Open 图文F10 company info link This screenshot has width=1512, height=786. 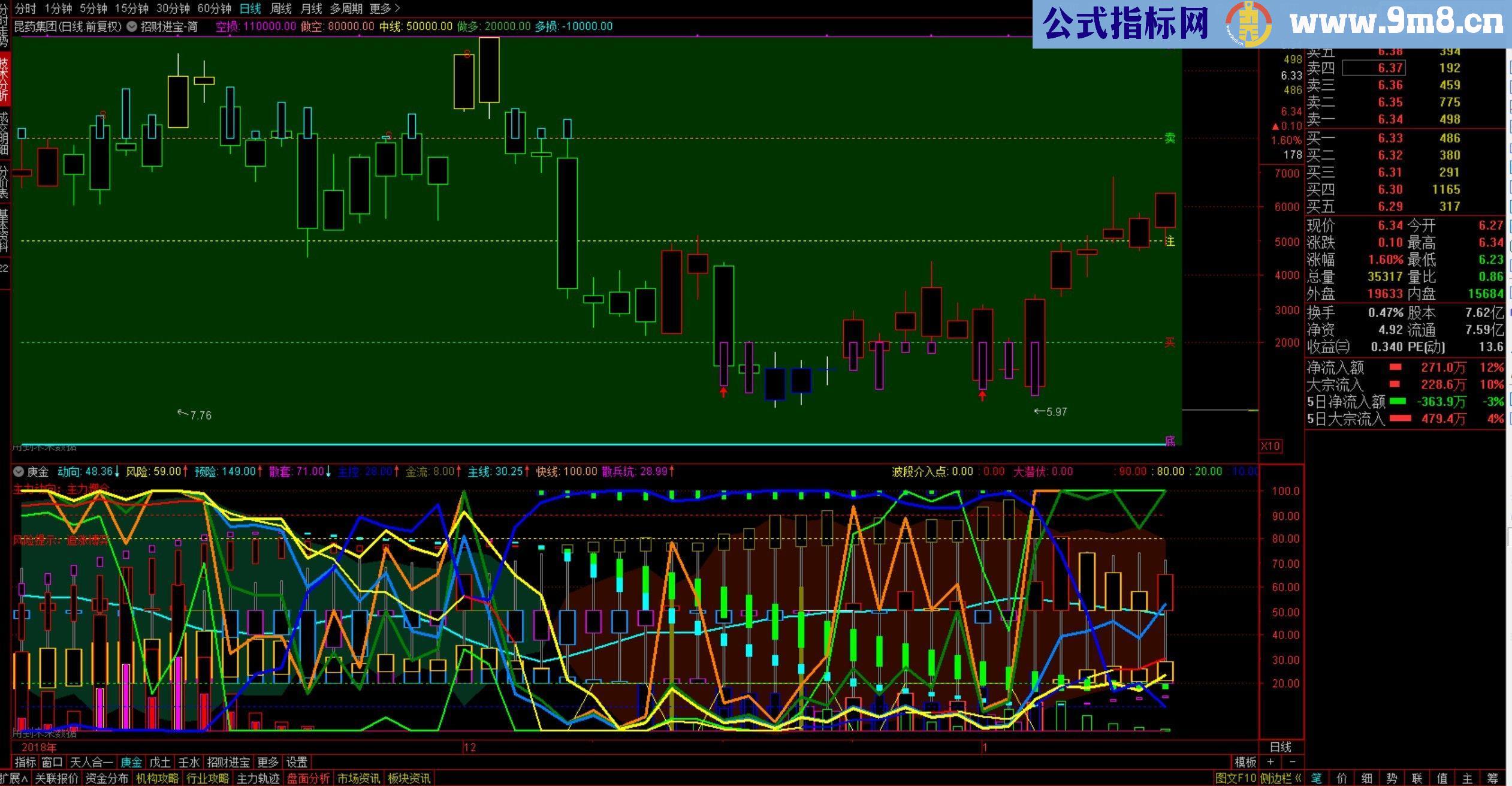click(x=1235, y=778)
